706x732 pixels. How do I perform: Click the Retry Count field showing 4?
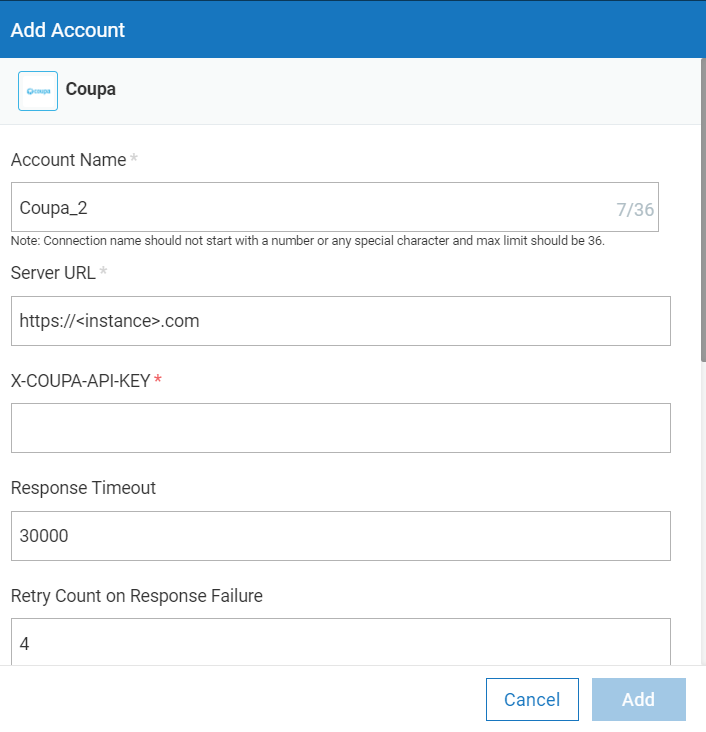341,642
